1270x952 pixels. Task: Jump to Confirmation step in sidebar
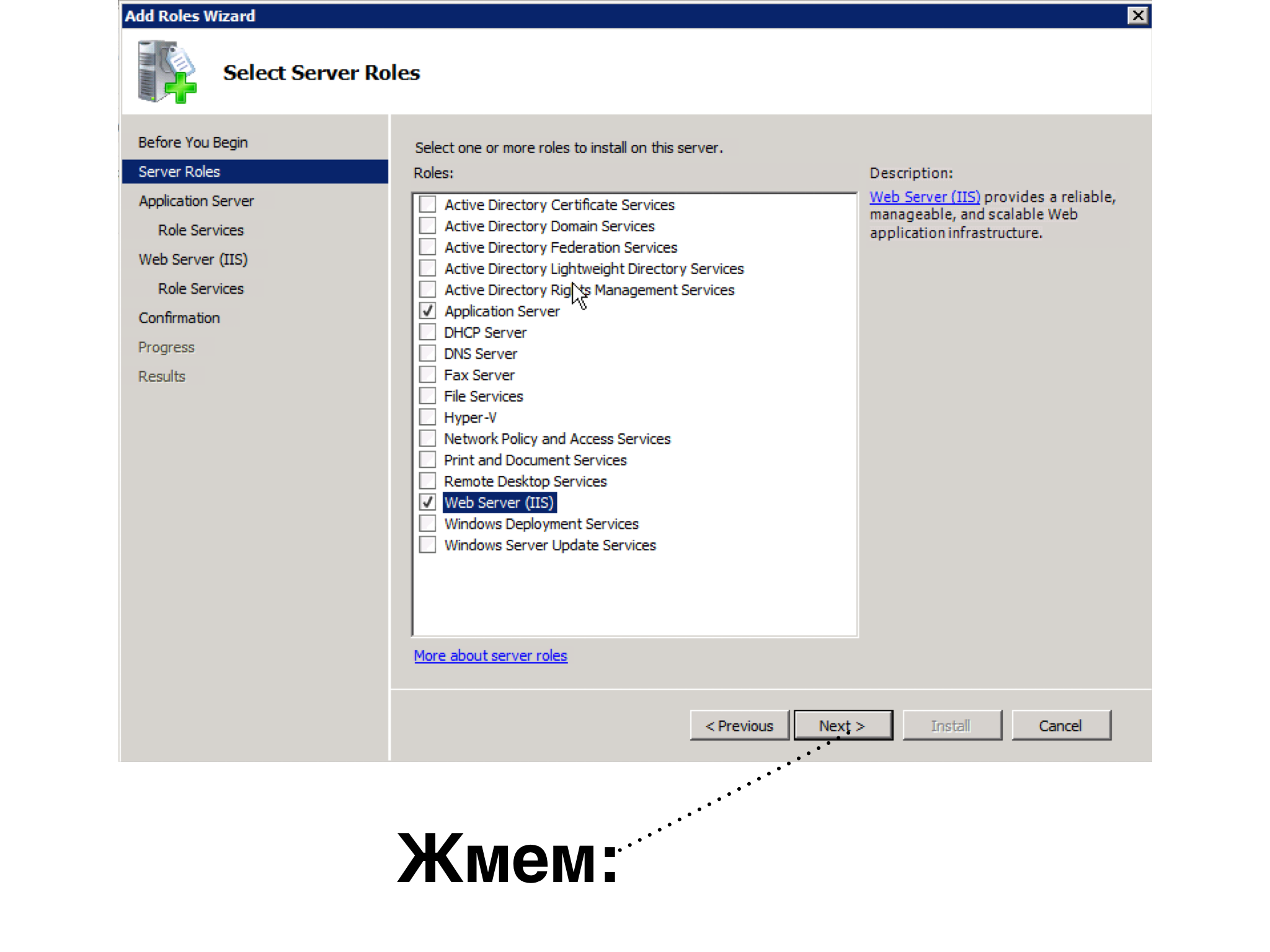179,318
